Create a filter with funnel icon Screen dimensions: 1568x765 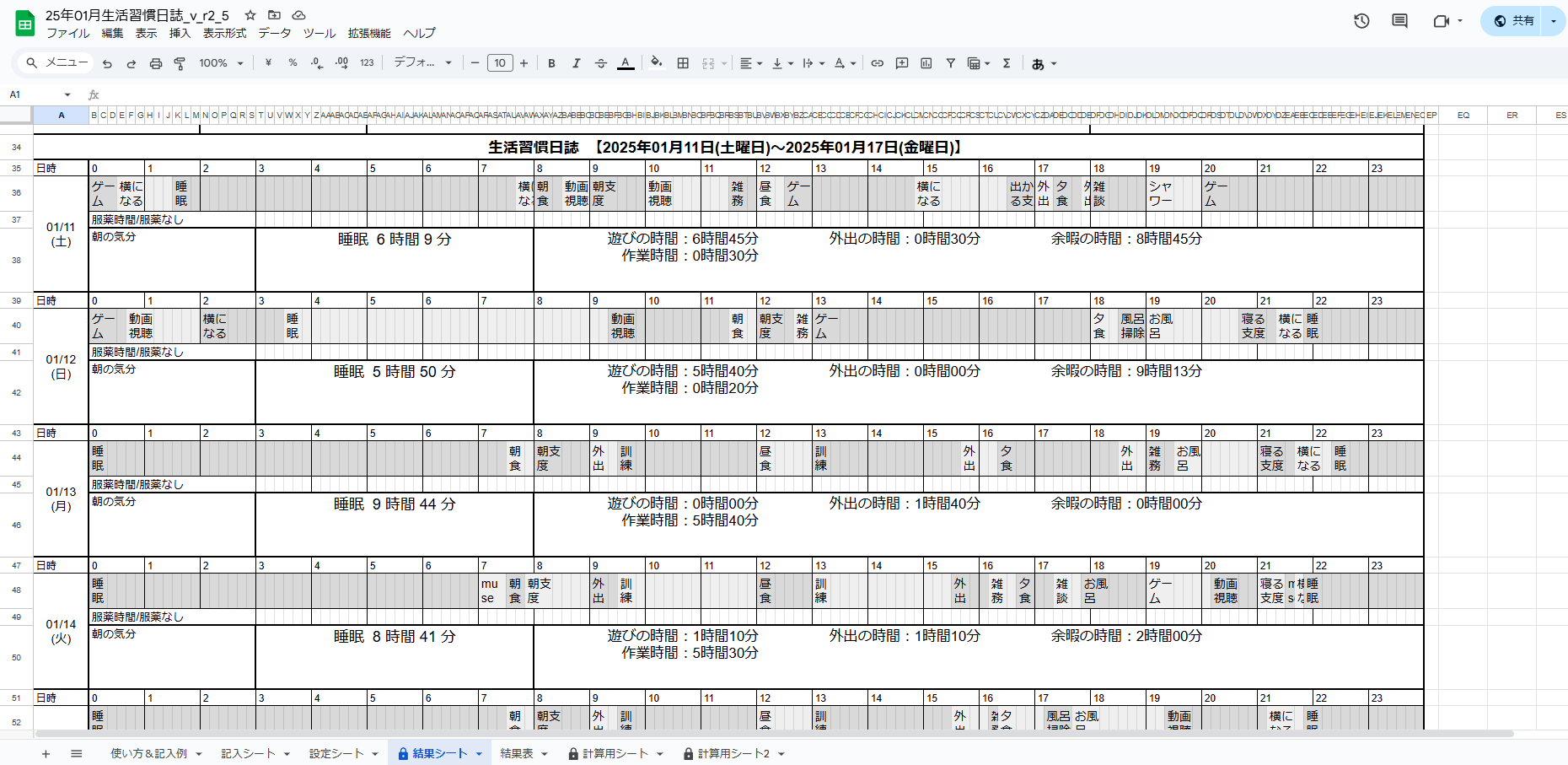point(951,63)
